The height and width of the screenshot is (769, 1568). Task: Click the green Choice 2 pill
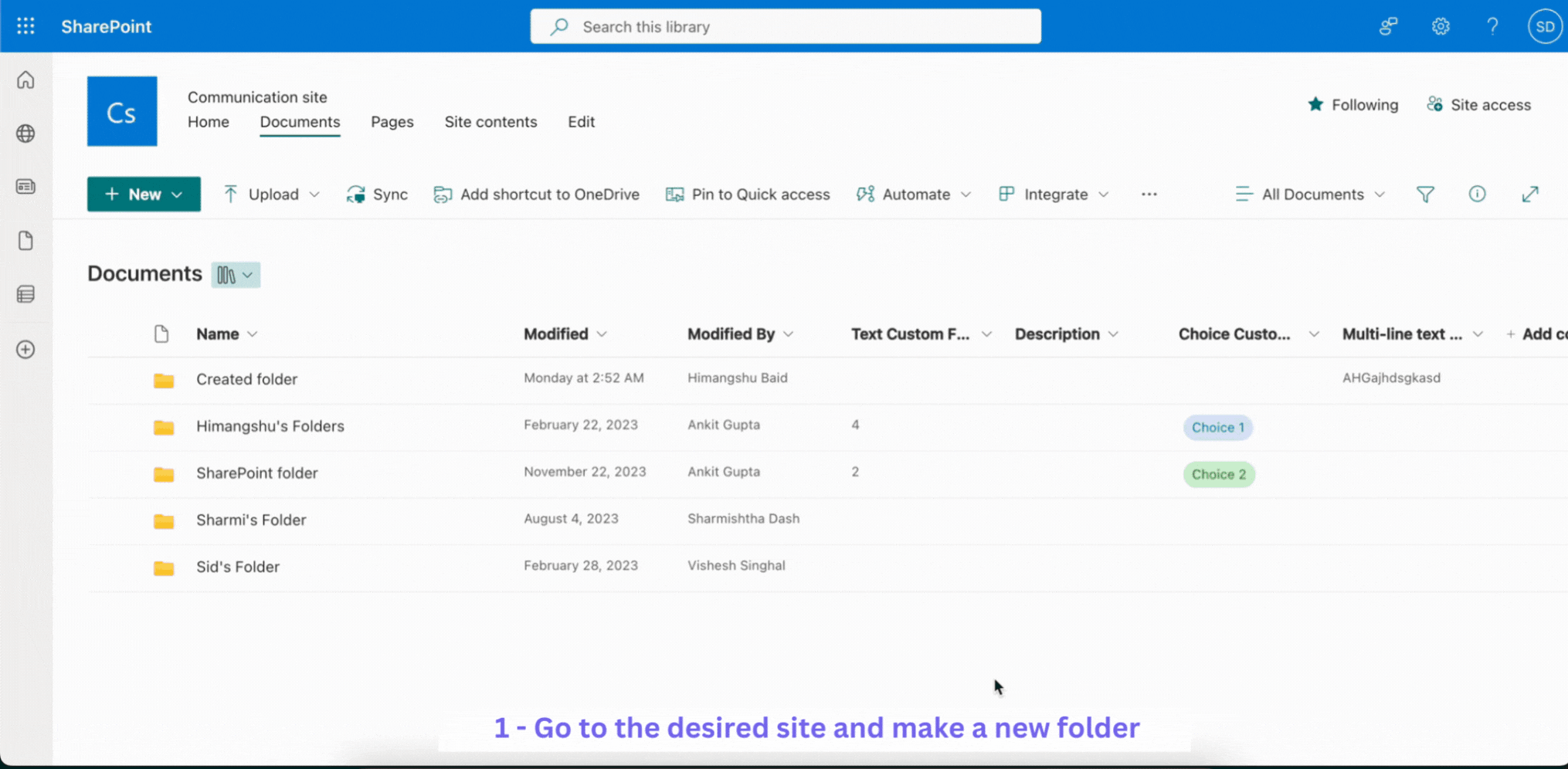[1219, 475]
